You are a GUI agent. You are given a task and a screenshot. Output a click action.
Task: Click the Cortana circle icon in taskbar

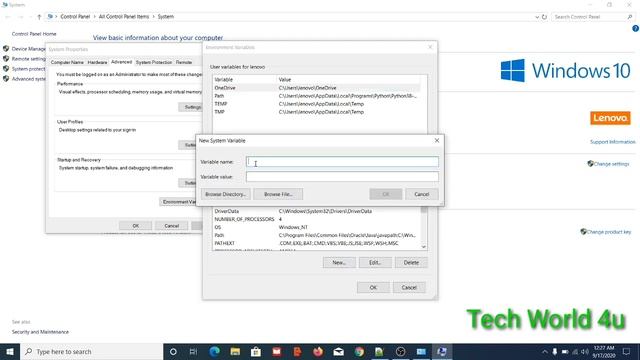[173, 351]
